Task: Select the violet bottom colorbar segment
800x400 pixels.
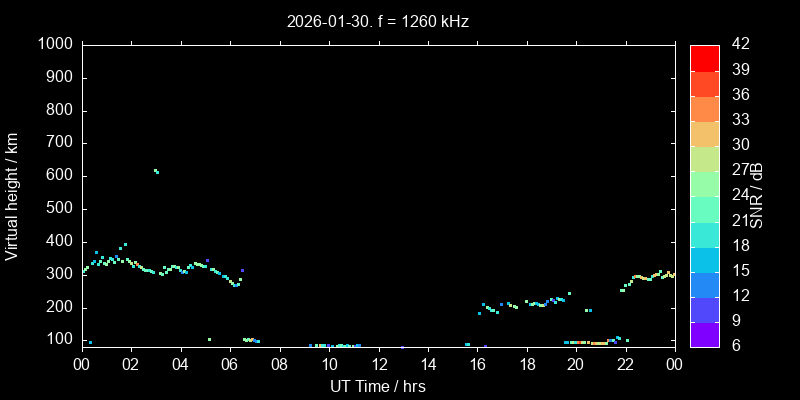Action: 705,334
